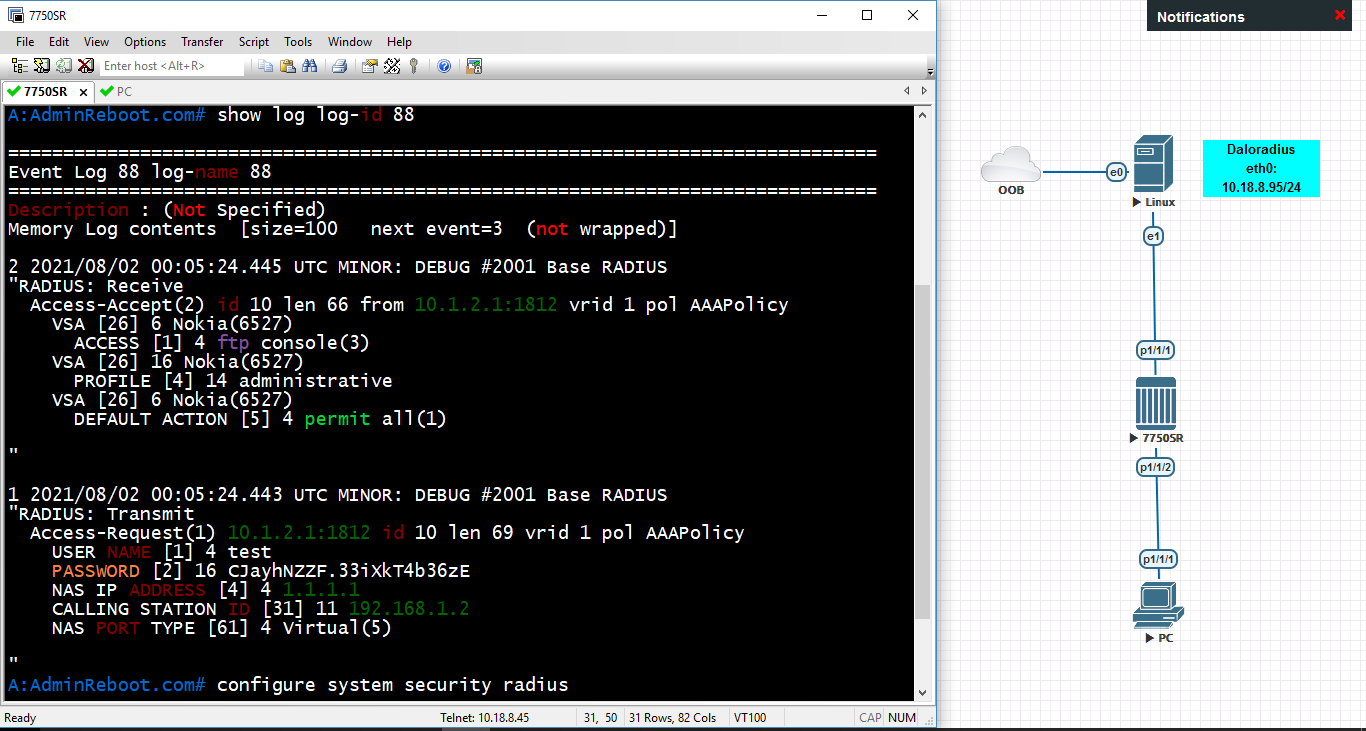Click the p1/1/1 label above PC node
The height and width of the screenshot is (731, 1366).
1158,558
